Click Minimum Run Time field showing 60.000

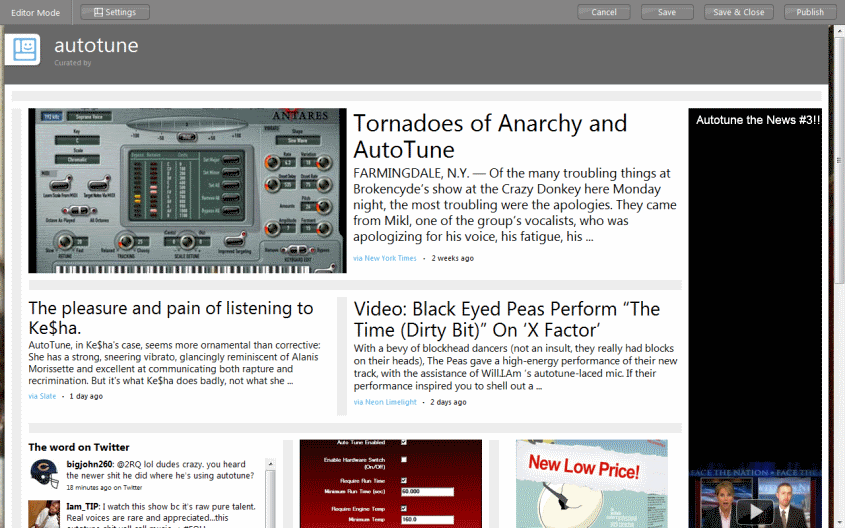[427, 491]
